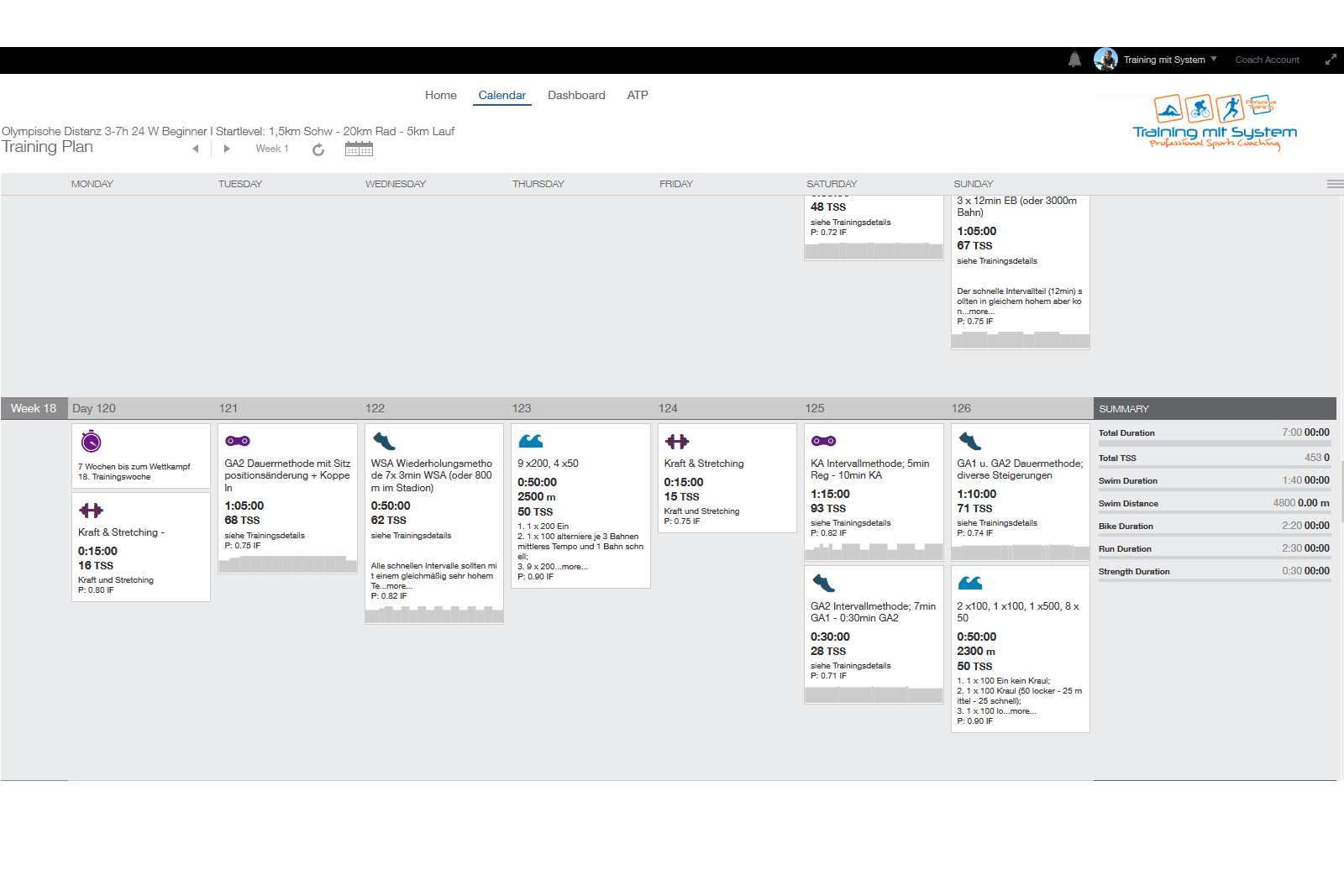Image resolution: width=1344 pixels, height=896 pixels.
Task: Switch to the Dashboard tab
Action: 576,95
